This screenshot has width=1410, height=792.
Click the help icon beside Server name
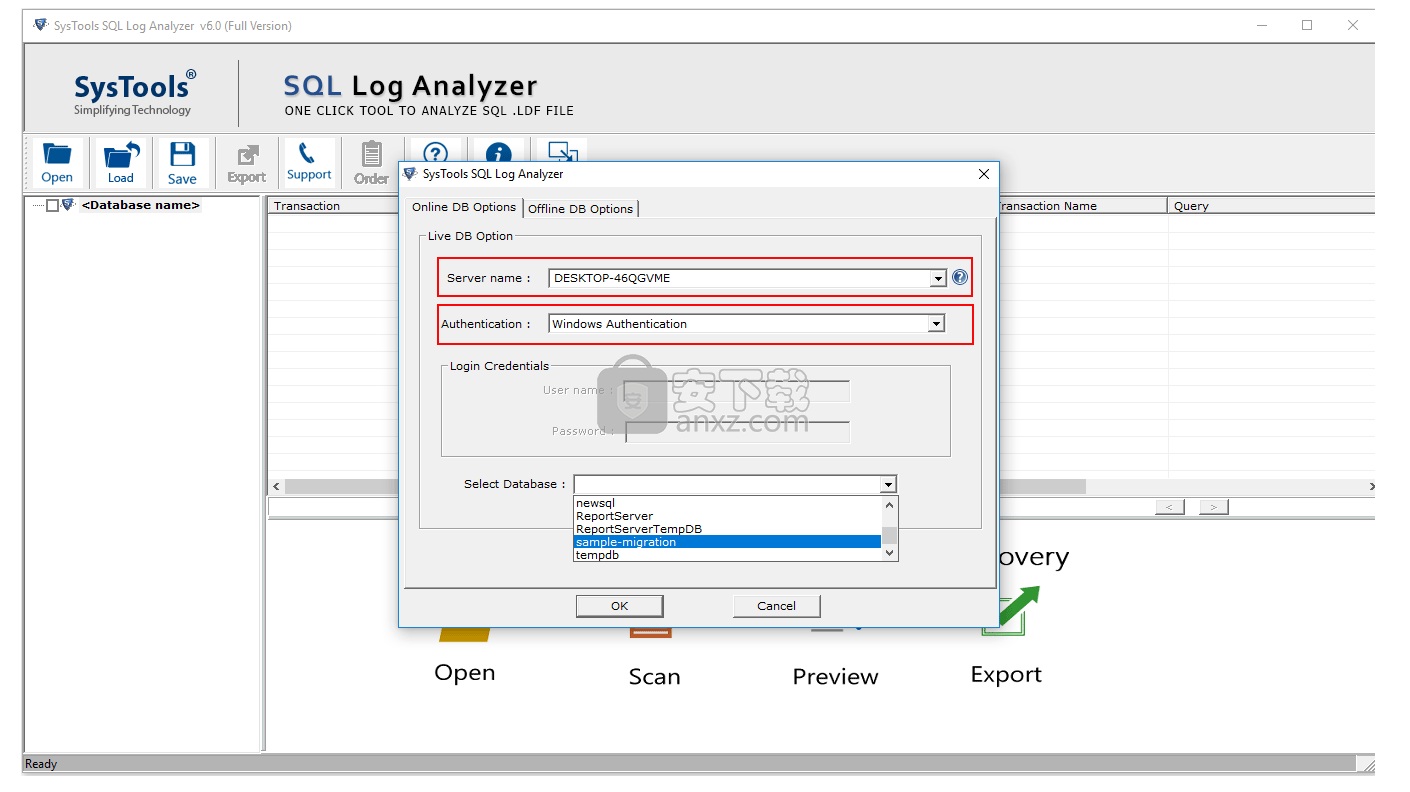pos(960,278)
